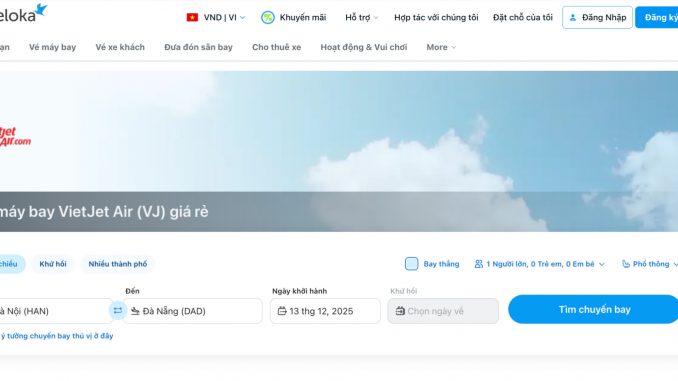Click calendar icon in Ngày khởi hành
The image size is (678, 381).
pos(282,311)
